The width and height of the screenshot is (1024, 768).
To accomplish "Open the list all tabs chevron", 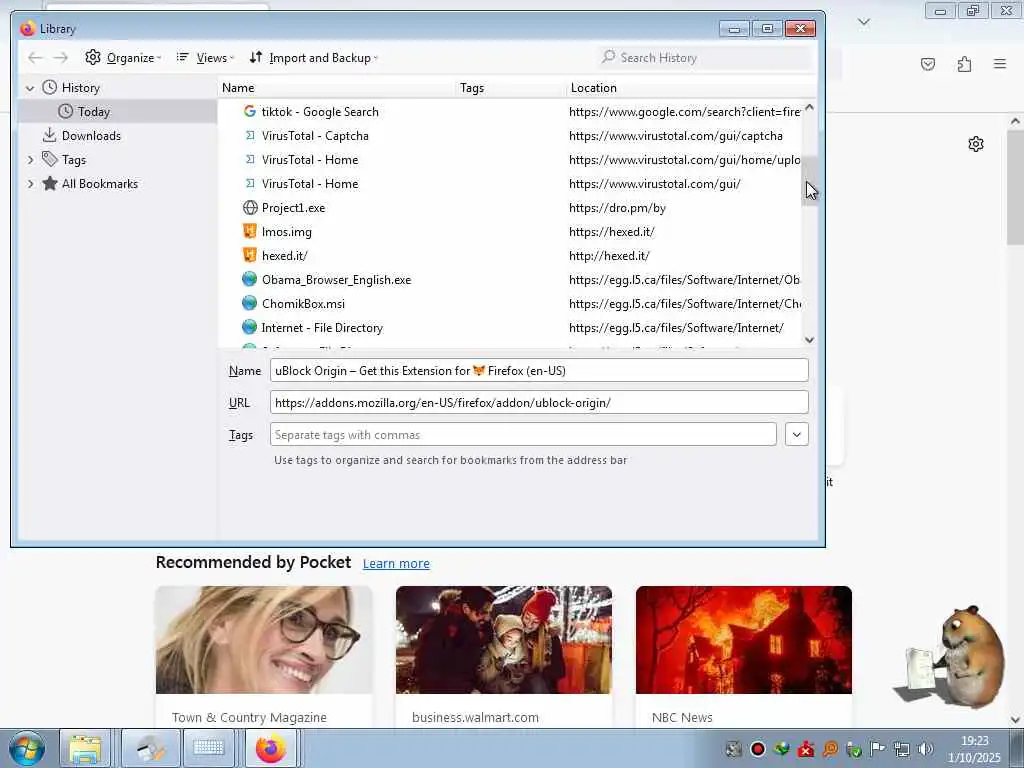I will pos(864,22).
